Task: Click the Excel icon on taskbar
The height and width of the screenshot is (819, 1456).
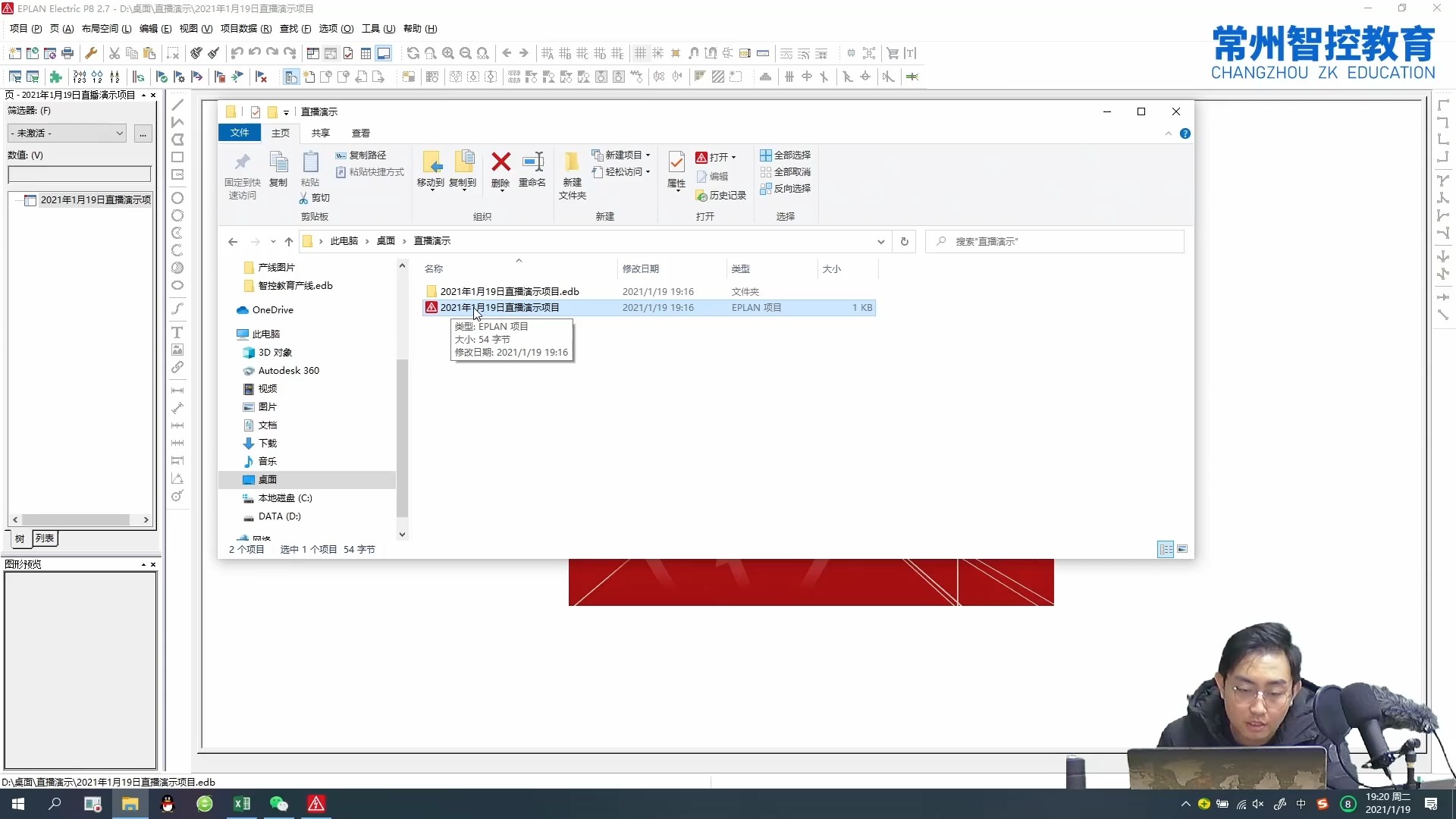Action: [x=242, y=804]
